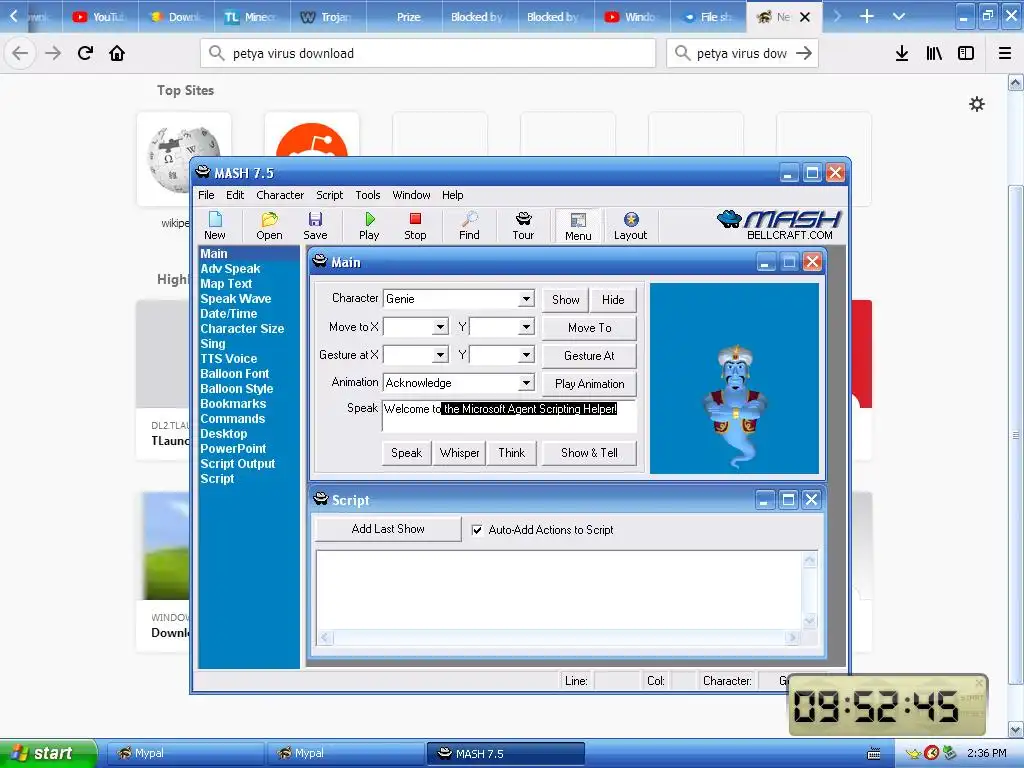Click the Reddit top site tile

tap(312, 135)
